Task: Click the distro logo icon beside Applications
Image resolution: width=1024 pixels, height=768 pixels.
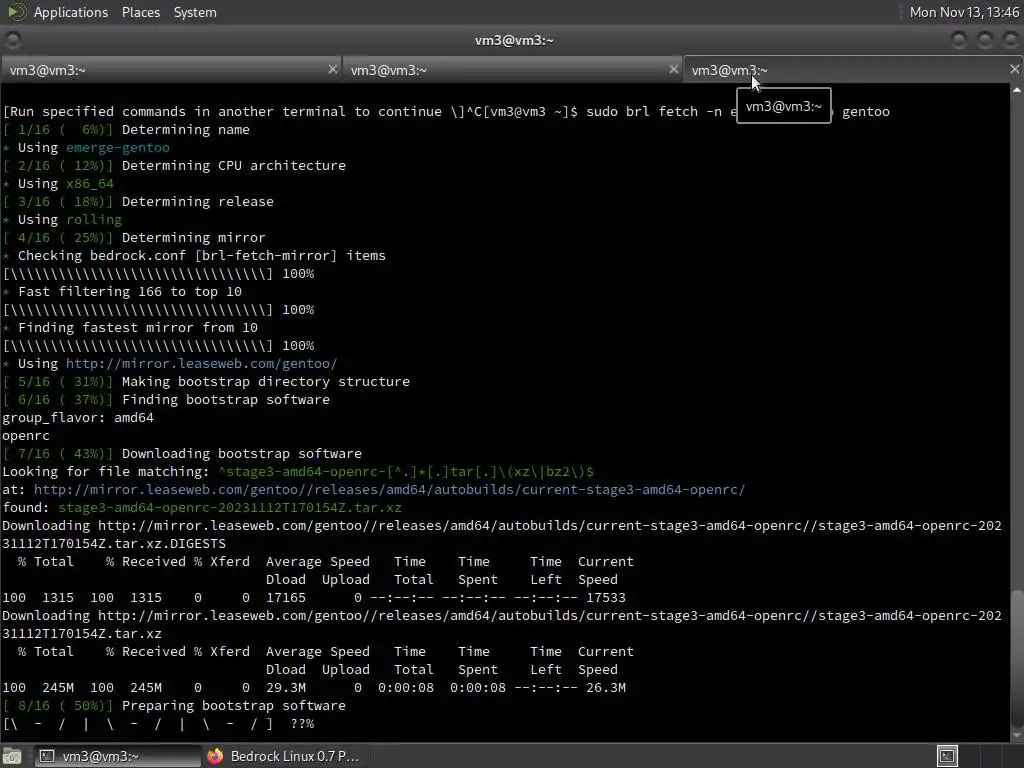Action: 16,12
